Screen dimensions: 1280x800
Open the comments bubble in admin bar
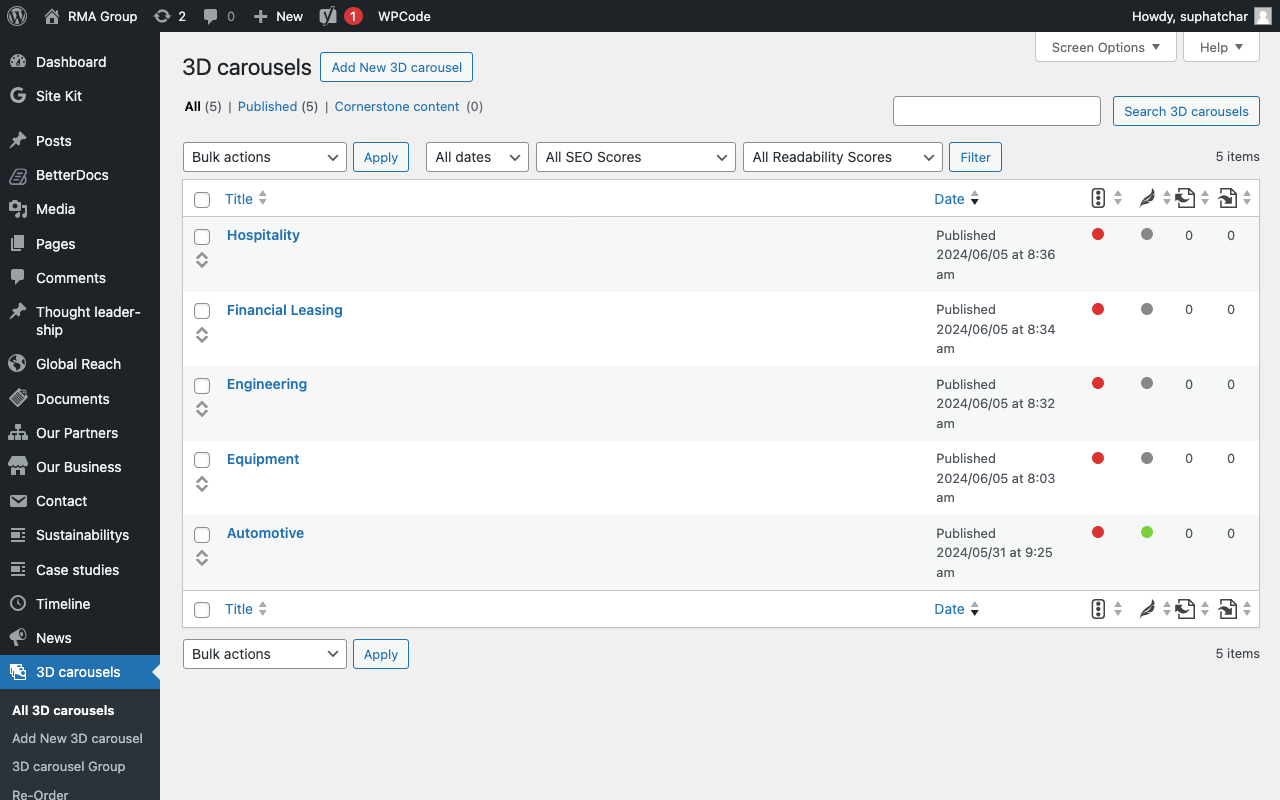[x=210, y=16]
